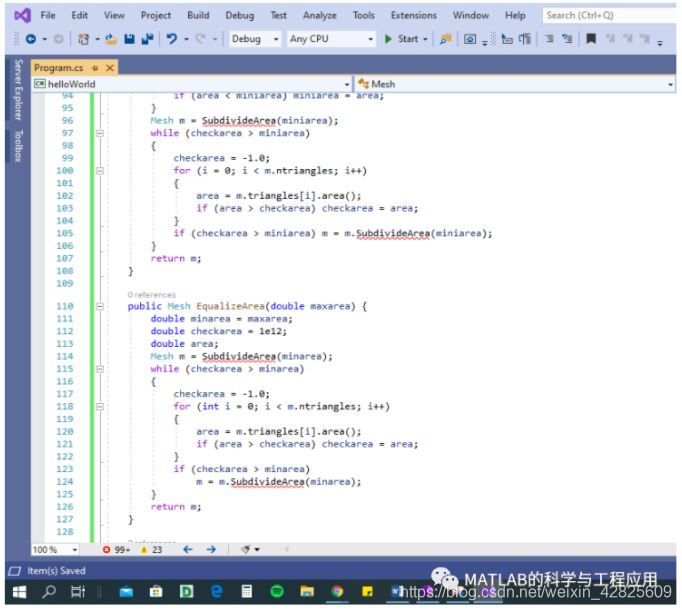This screenshot has width=682, height=611.
Task: Click the screenshot camera toolbar icon
Action: click(x=470, y=39)
